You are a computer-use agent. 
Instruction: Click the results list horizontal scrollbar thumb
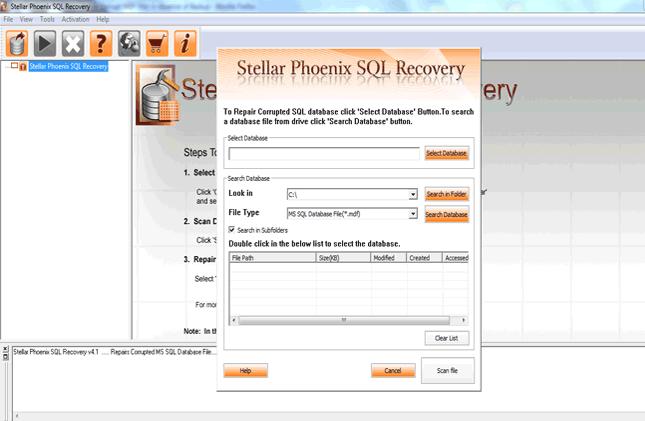pos(344,320)
